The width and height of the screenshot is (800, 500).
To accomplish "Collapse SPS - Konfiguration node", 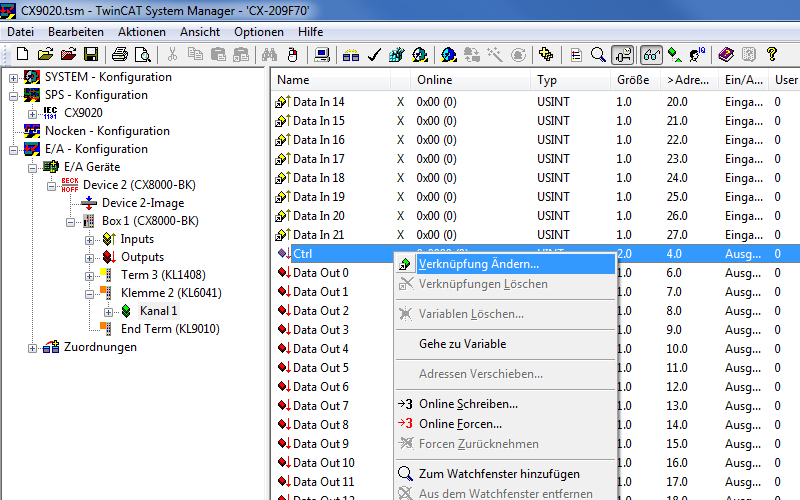I will tap(13, 96).
